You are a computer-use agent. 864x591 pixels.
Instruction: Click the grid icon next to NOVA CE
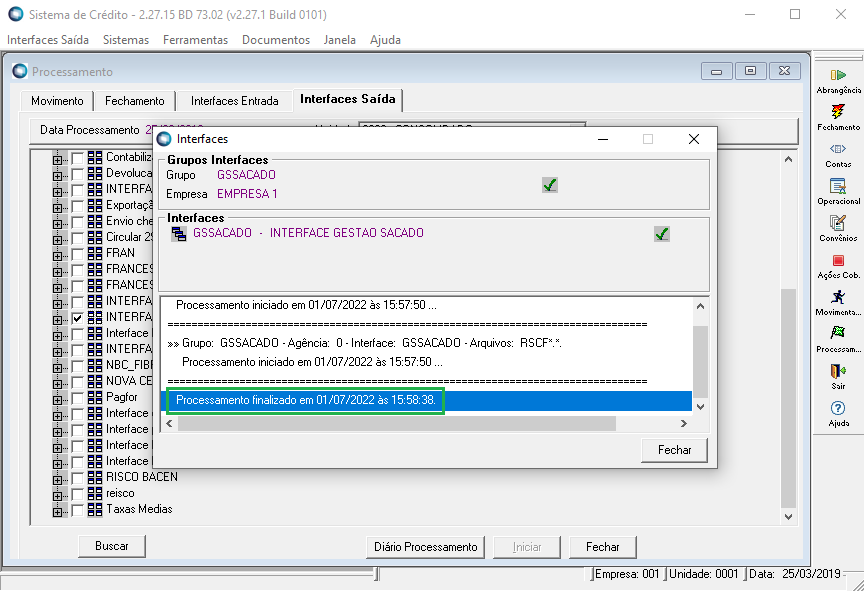(95, 381)
